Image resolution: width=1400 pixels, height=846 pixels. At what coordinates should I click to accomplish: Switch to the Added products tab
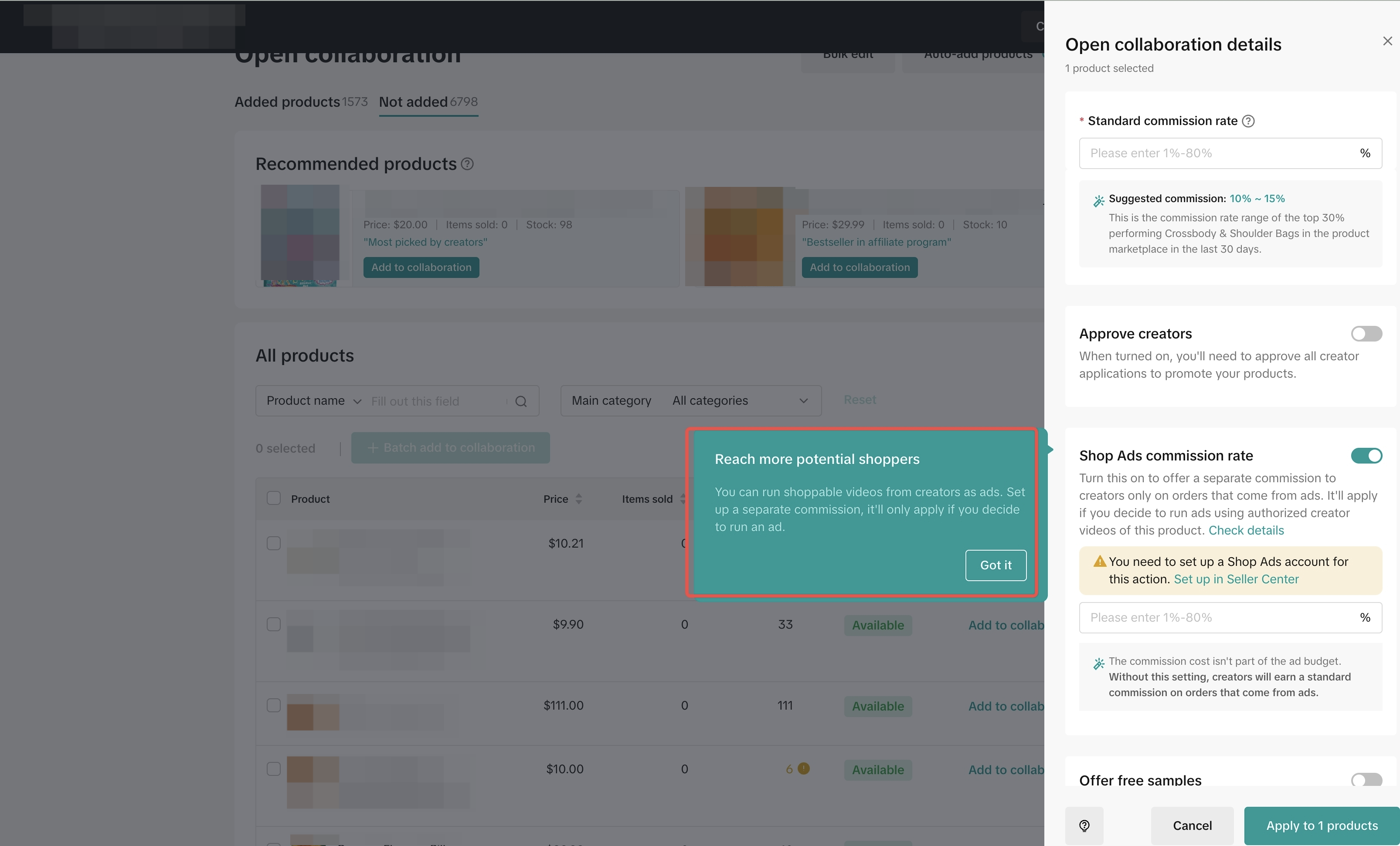[301, 102]
